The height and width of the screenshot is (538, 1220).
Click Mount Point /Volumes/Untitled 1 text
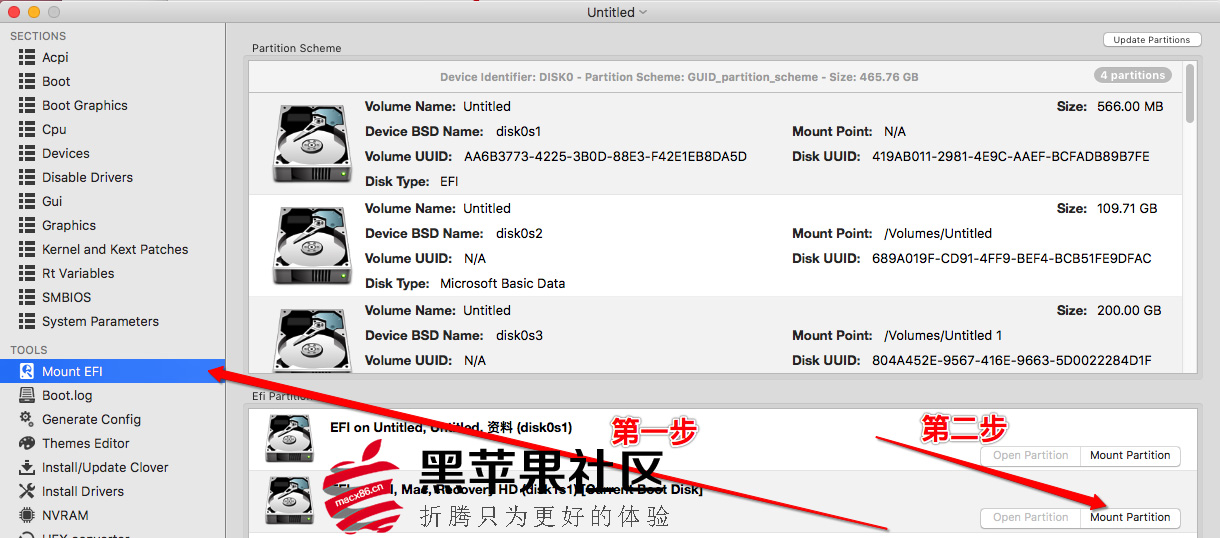(943, 335)
